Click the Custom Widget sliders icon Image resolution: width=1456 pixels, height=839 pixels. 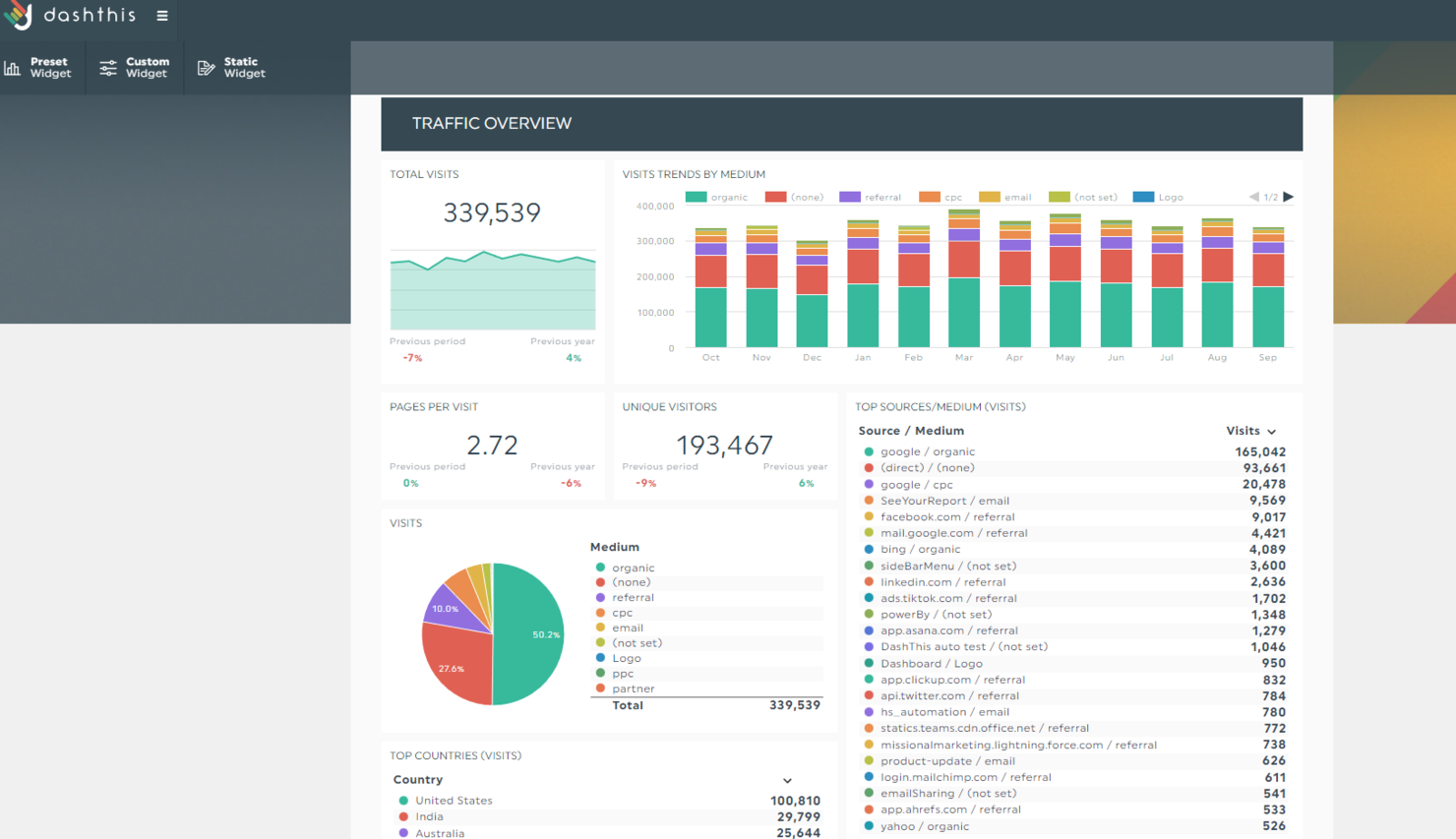coord(108,68)
